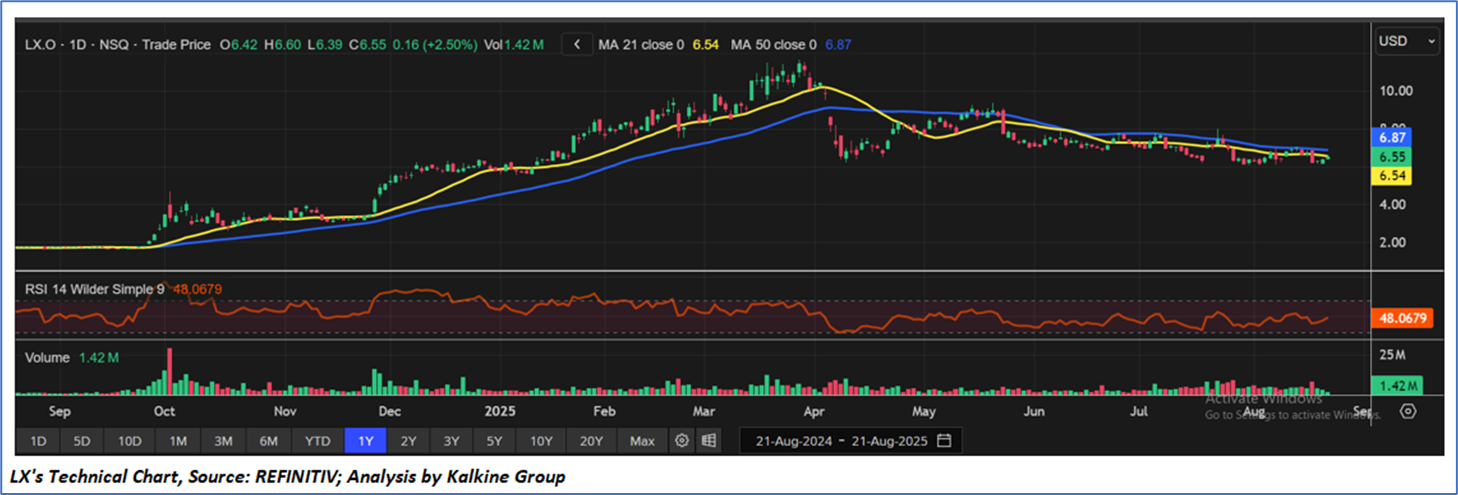Open the calendar date picker icon

click(x=944, y=441)
